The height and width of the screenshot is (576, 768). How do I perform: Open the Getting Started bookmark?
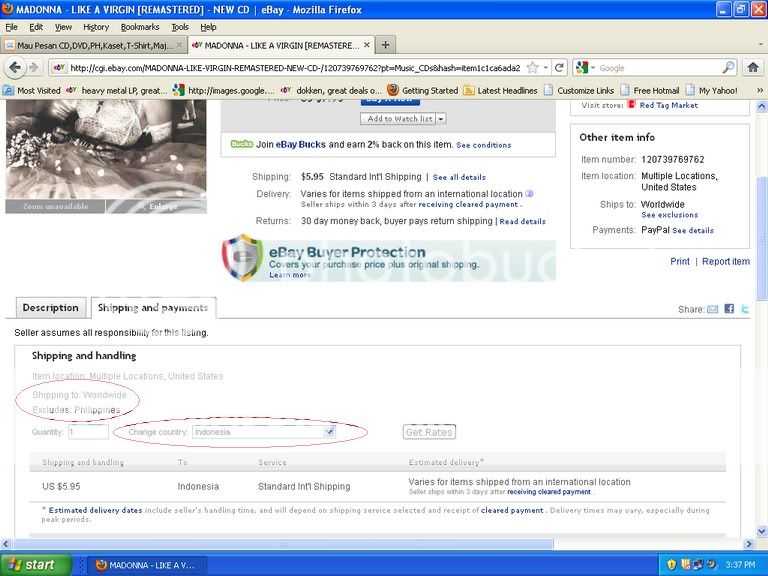click(422, 90)
